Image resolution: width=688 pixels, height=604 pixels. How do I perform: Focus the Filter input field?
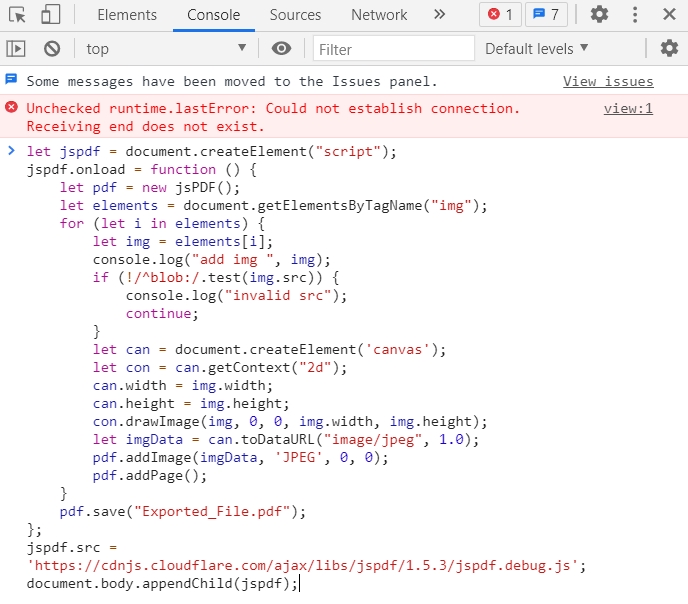coord(394,49)
